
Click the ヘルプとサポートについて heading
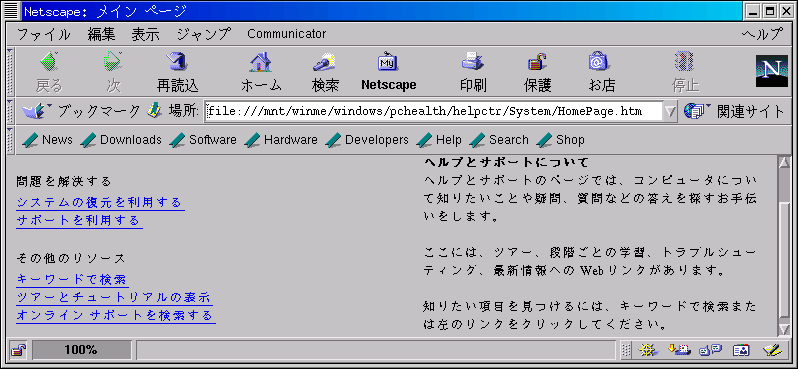point(506,162)
